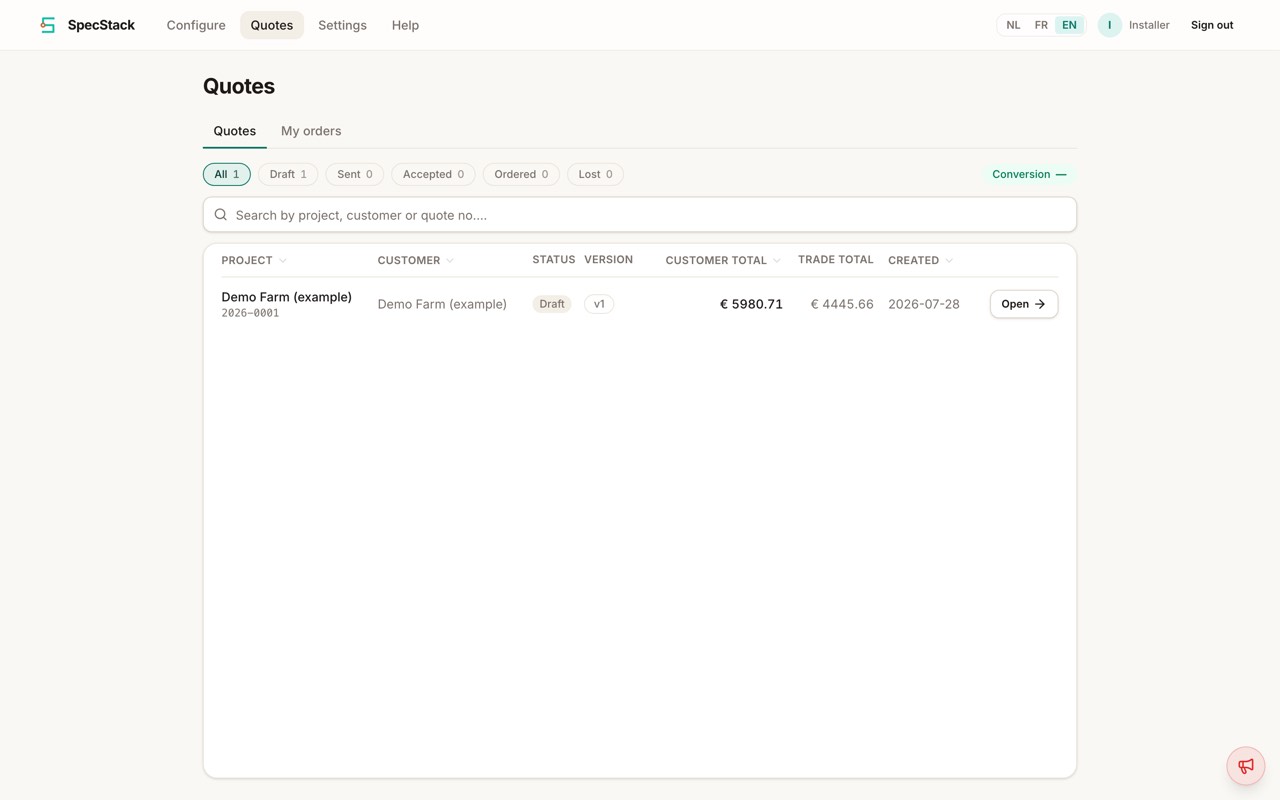
Task: Filter quotes by Accepted status
Action: point(433,174)
